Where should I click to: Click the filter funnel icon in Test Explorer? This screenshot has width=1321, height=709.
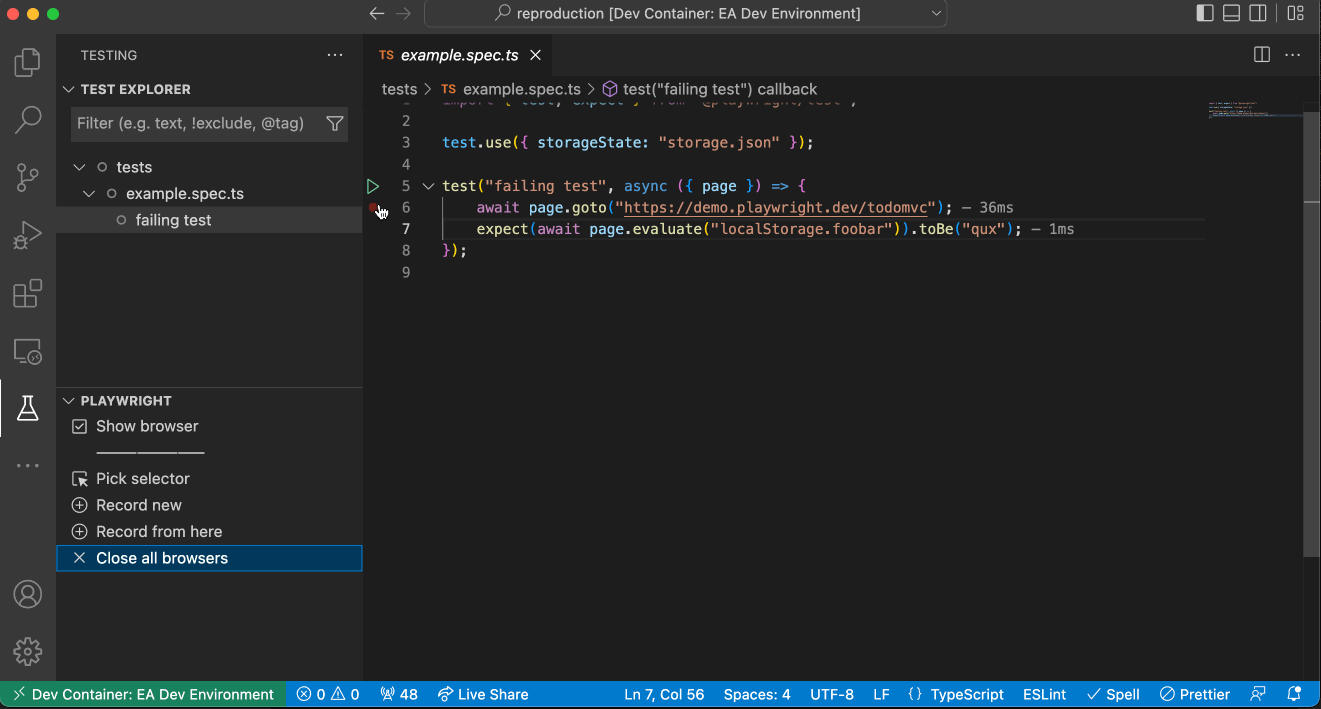335,123
